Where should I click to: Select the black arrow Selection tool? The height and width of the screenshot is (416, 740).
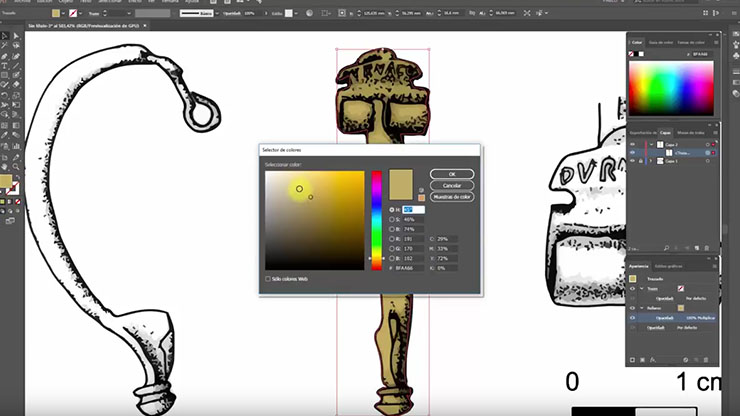(x=5, y=36)
